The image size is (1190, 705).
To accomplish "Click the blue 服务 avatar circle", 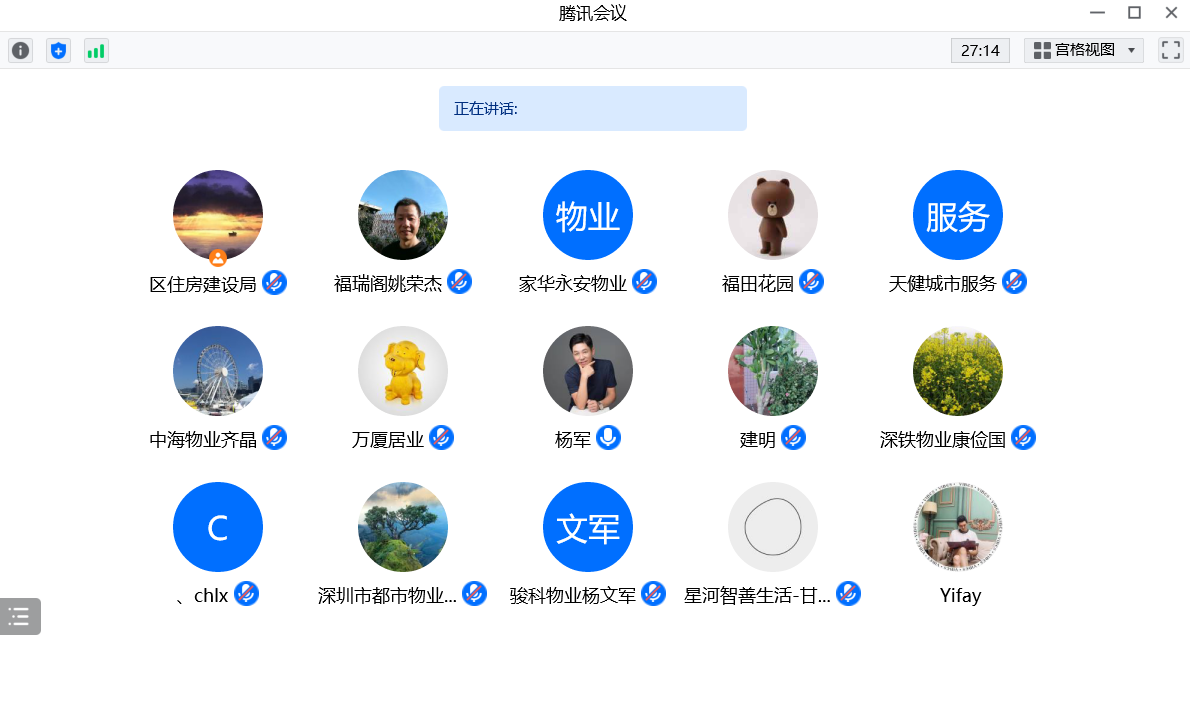I will point(958,215).
